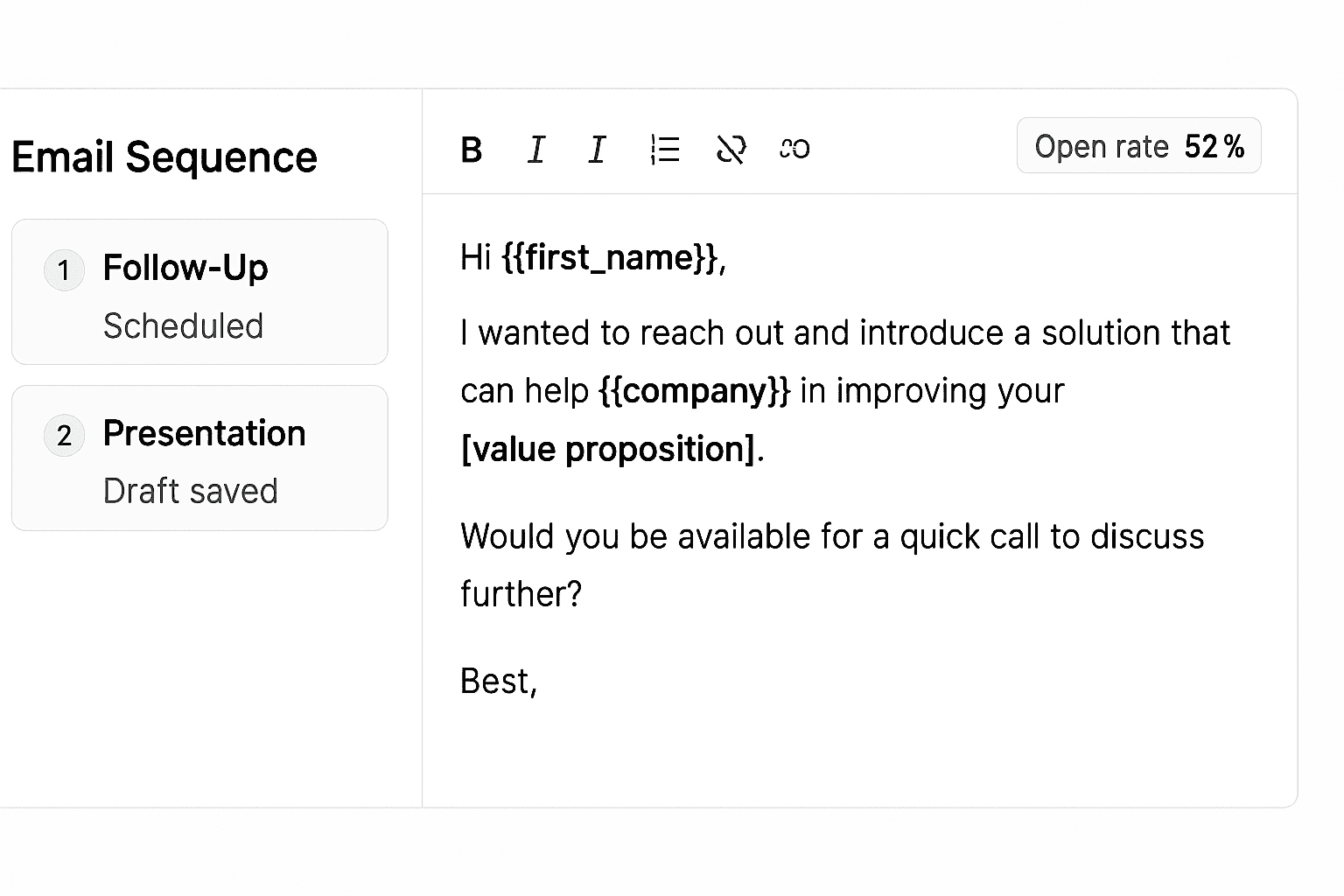Click the italic icon beside the numbered list
The width and height of the screenshot is (1344, 896).
coord(598,150)
